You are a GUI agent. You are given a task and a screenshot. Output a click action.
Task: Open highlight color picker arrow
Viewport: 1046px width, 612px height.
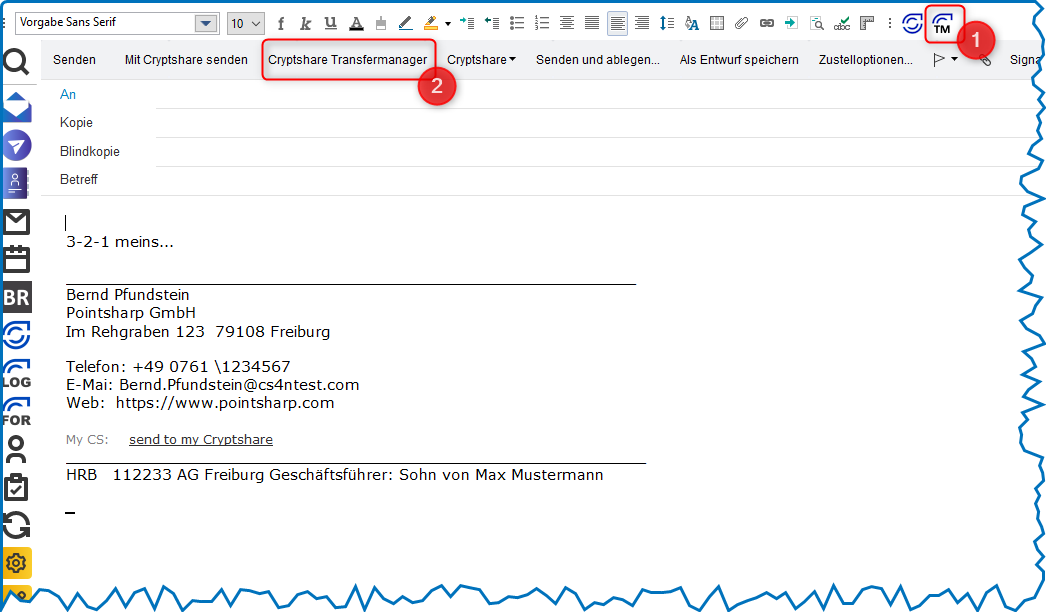tap(448, 23)
